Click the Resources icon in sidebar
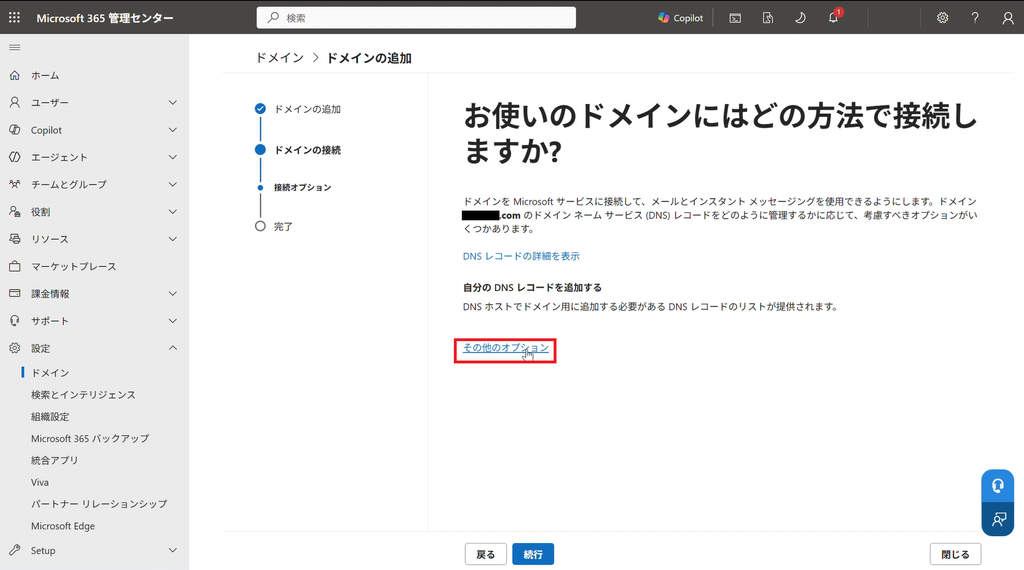Screen dimensions: 1024x570 14,239
